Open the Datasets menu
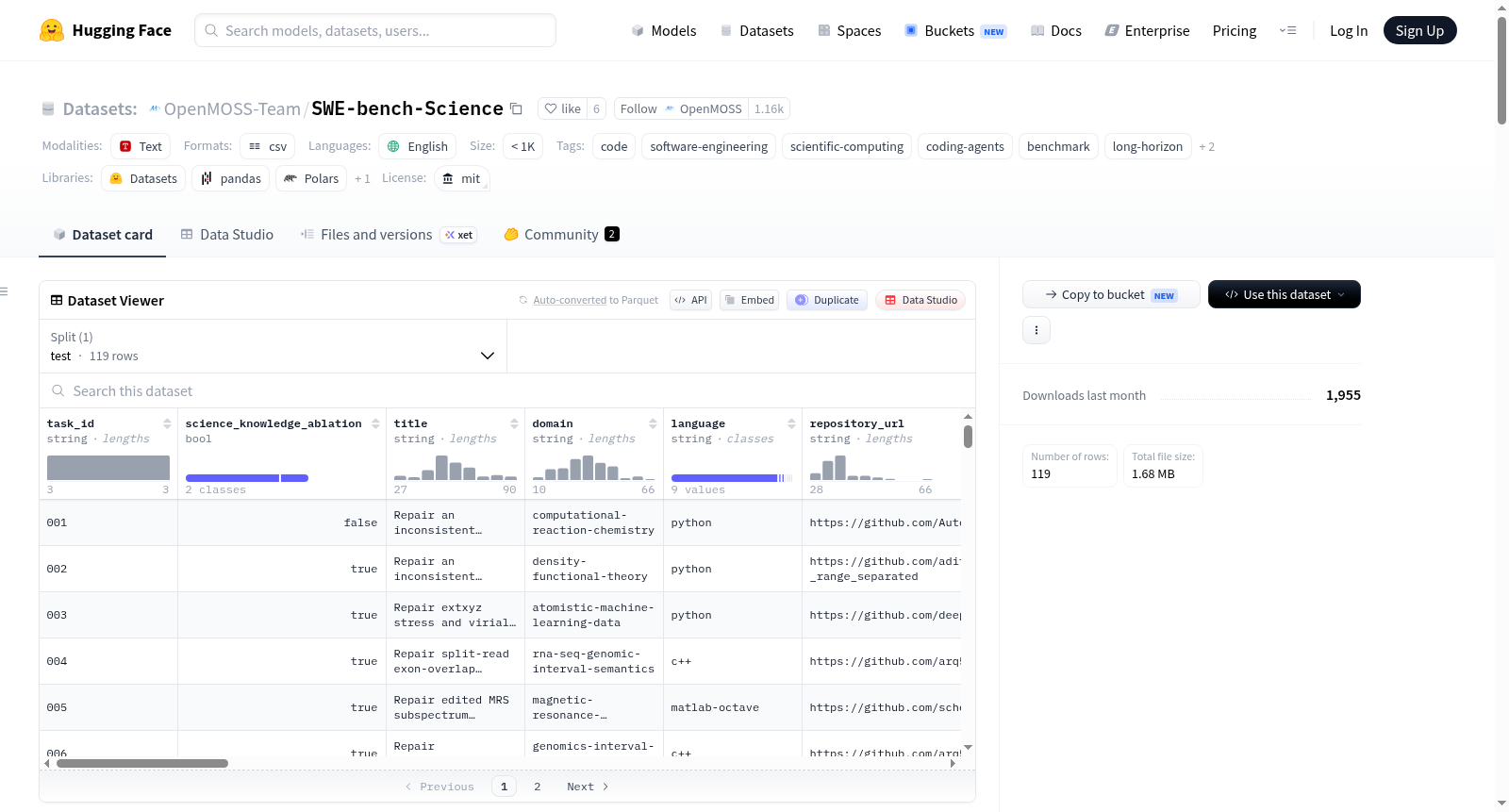This screenshot has width=1509, height=812. [x=757, y=30]
